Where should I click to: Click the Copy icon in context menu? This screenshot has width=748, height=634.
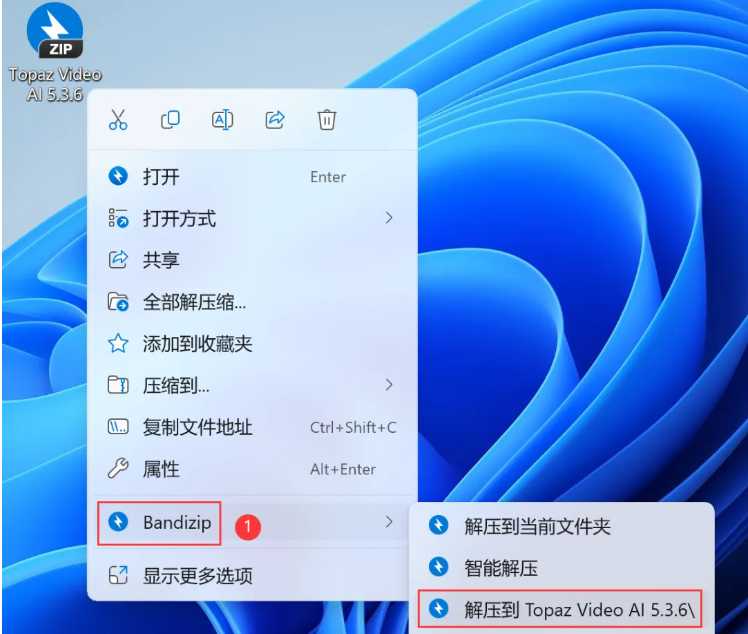pos(171,120)
